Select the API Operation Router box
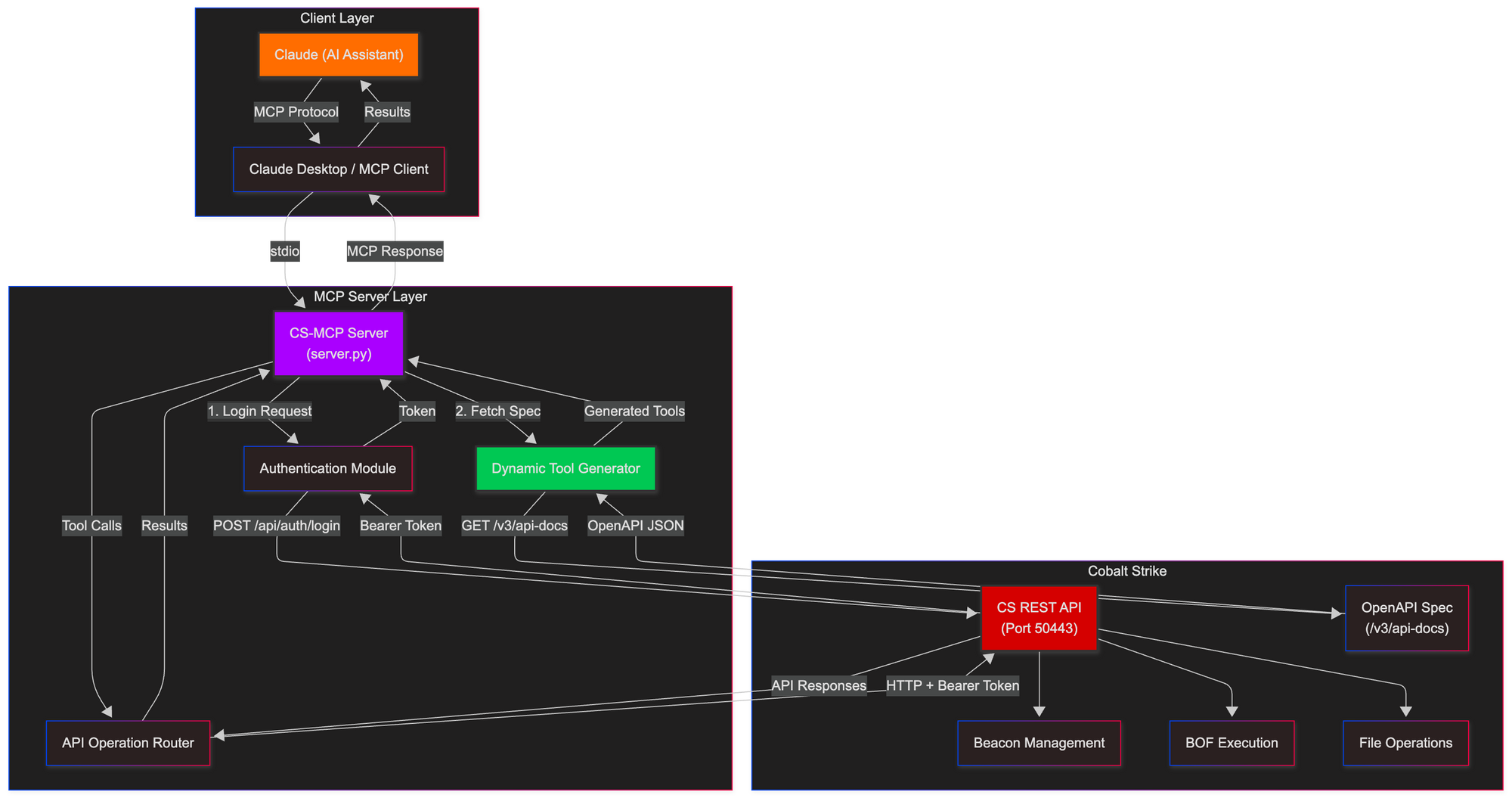This screenshot has width=1512, height=798. (128, 743)
